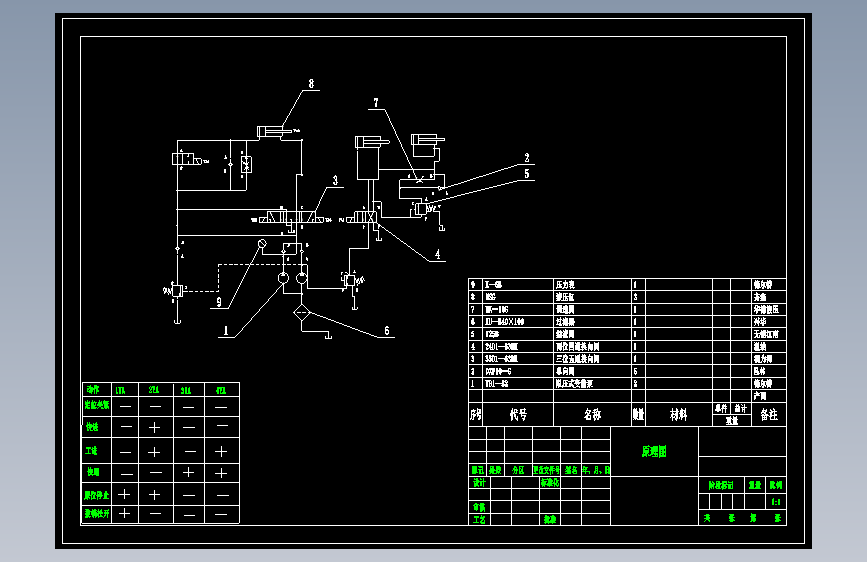Click the 1:1 scale value

coord(776,502)
